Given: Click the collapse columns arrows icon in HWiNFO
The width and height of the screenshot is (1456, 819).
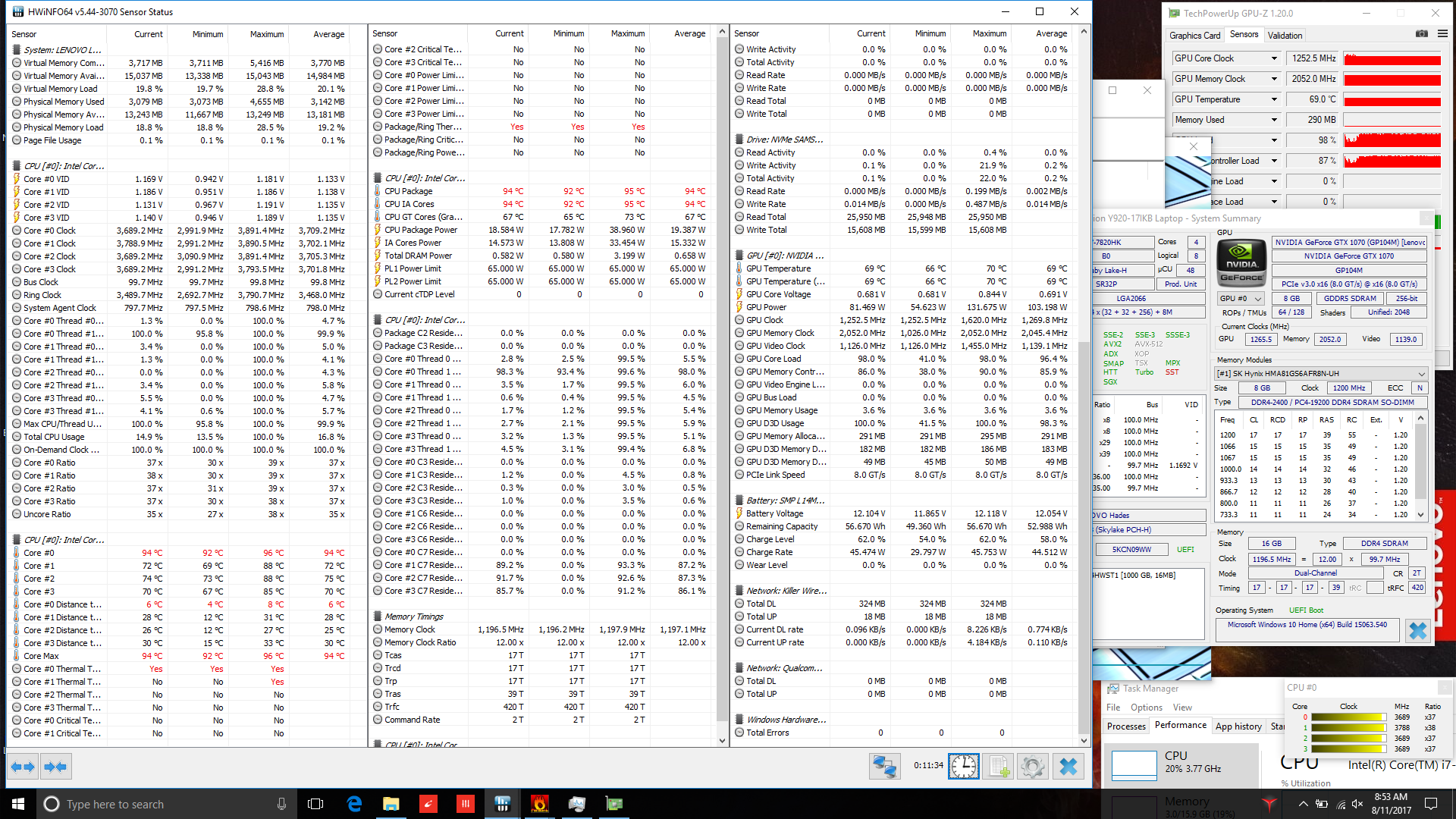Looking at the screenshot, I should [x=55, y=767].
